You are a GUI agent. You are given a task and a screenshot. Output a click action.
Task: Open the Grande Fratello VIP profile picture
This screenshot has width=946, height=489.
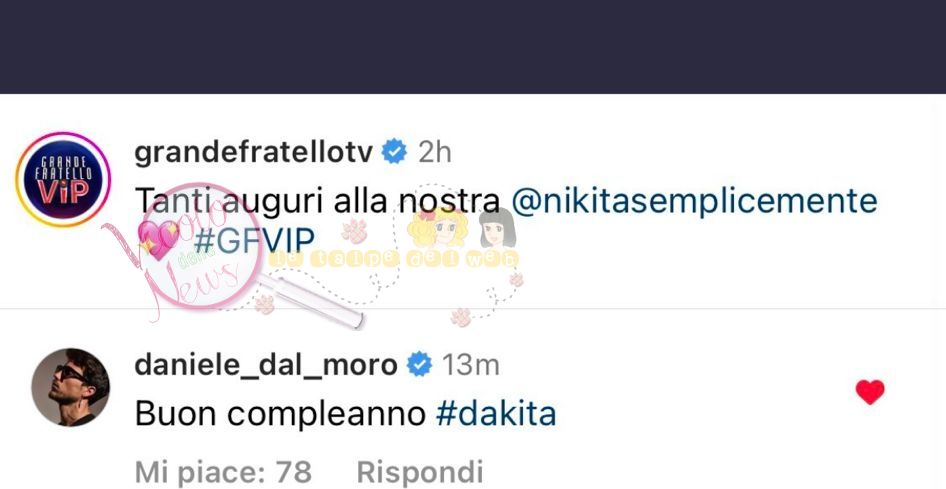[63, 180]
